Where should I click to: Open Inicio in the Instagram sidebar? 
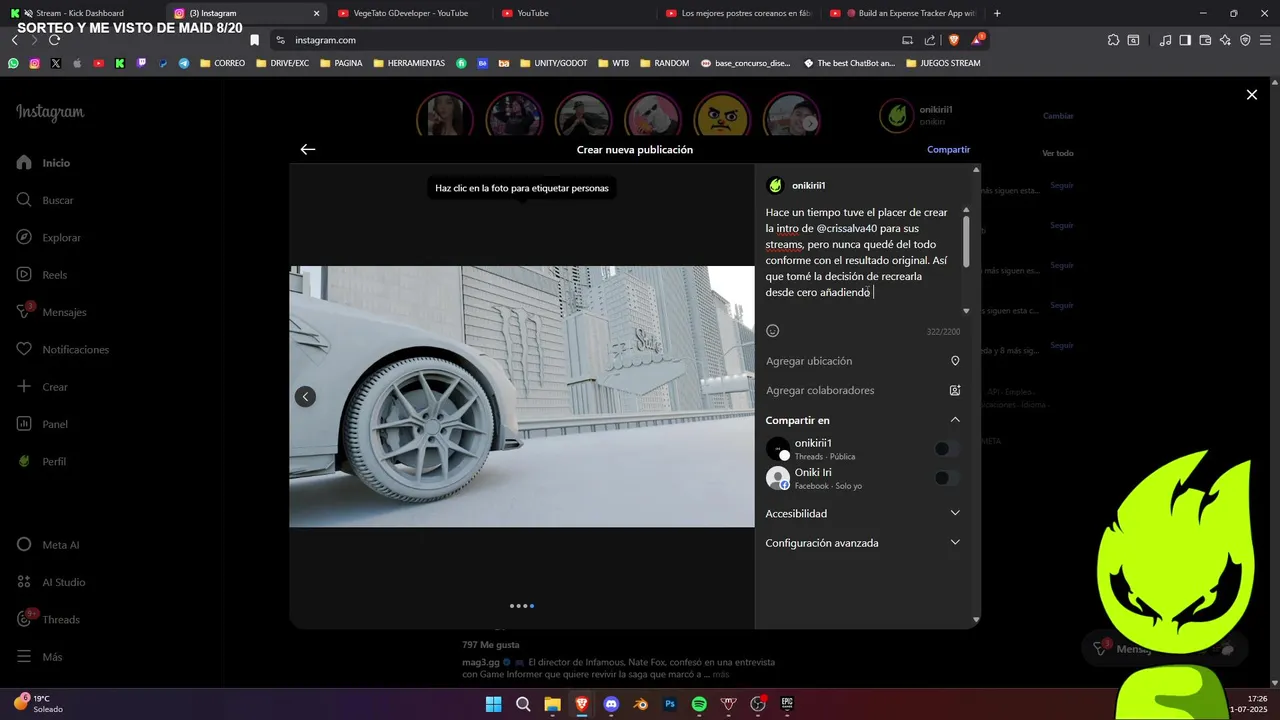(44, 163)
